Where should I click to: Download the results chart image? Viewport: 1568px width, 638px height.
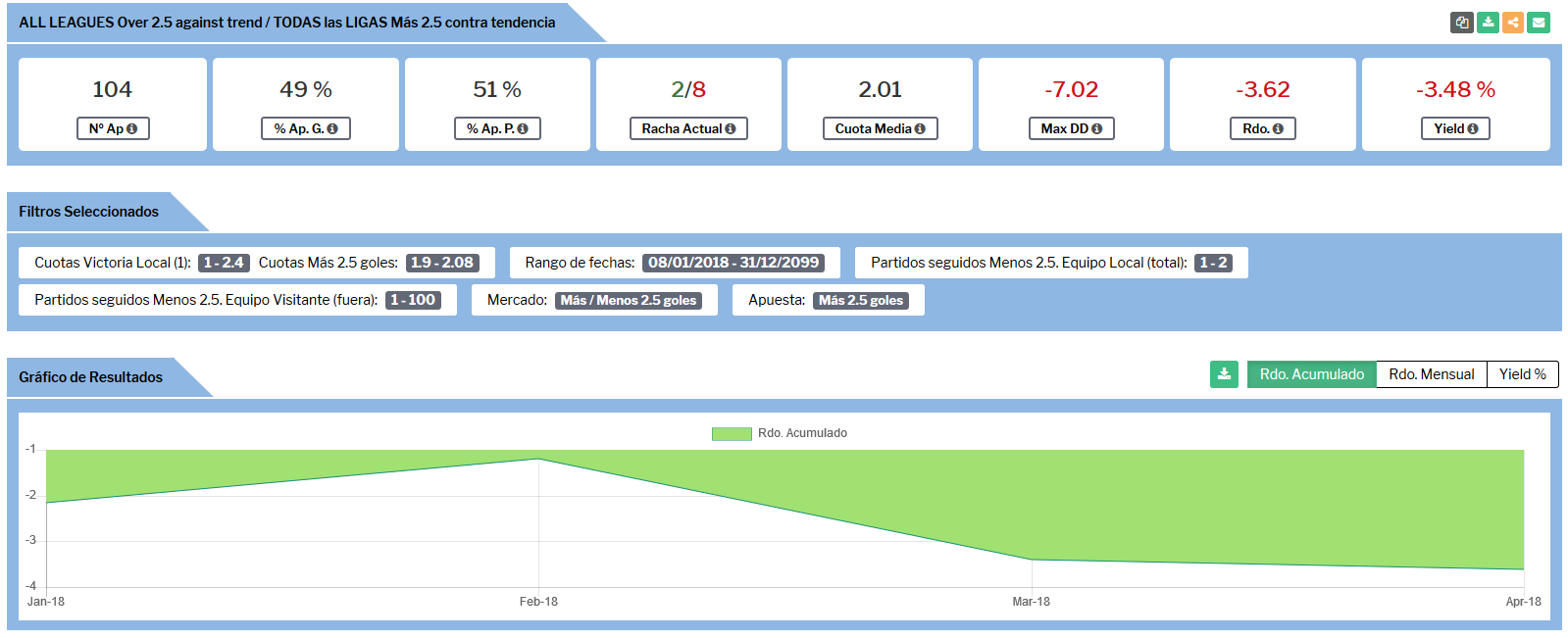[x=1224, y=374]
